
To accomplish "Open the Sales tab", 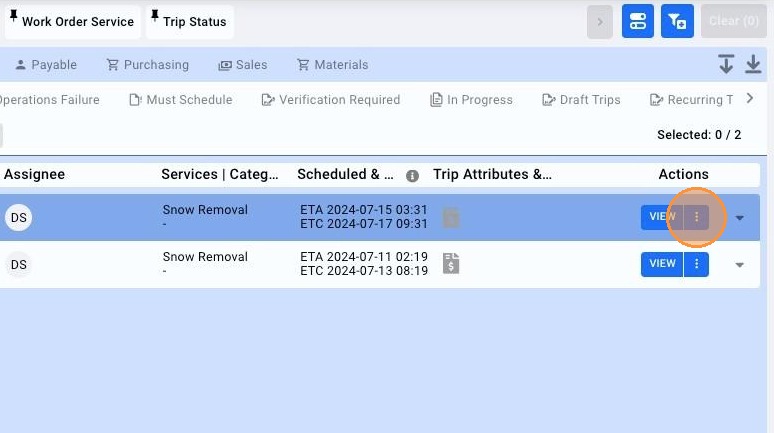I will click(242, 65).
